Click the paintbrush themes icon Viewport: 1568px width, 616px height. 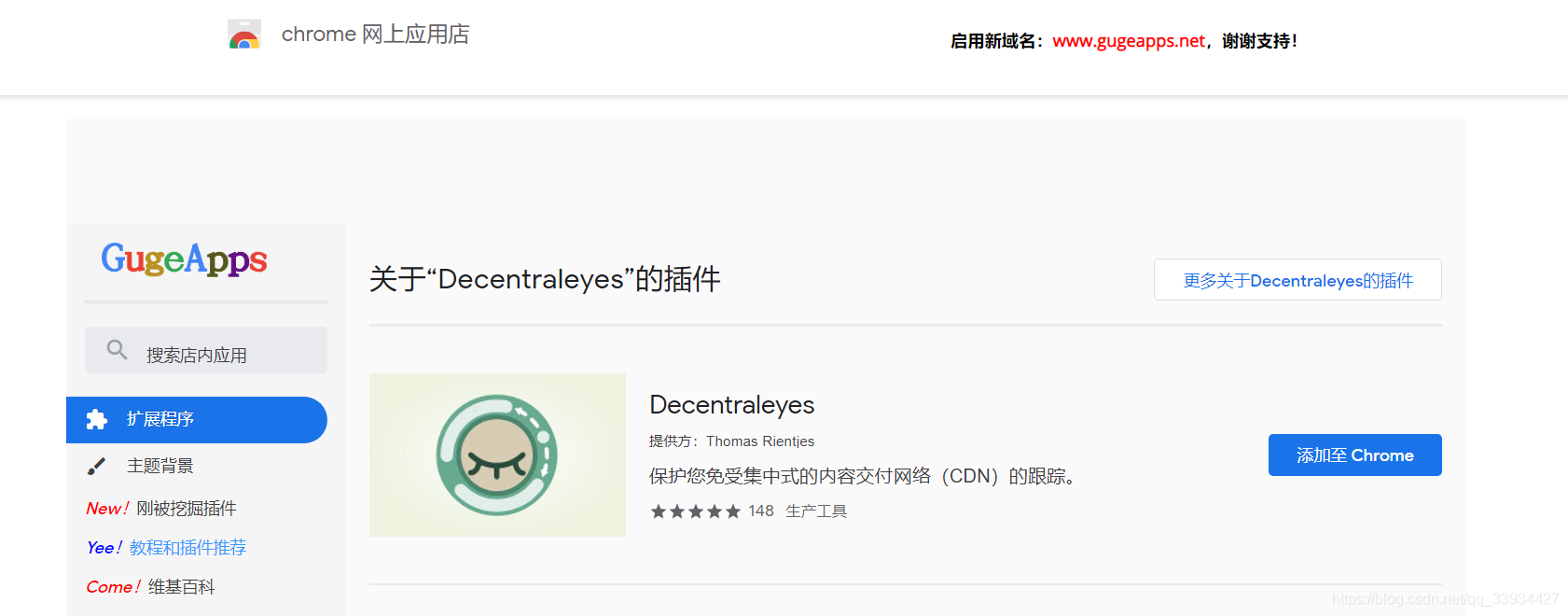[x=96, y=466]
